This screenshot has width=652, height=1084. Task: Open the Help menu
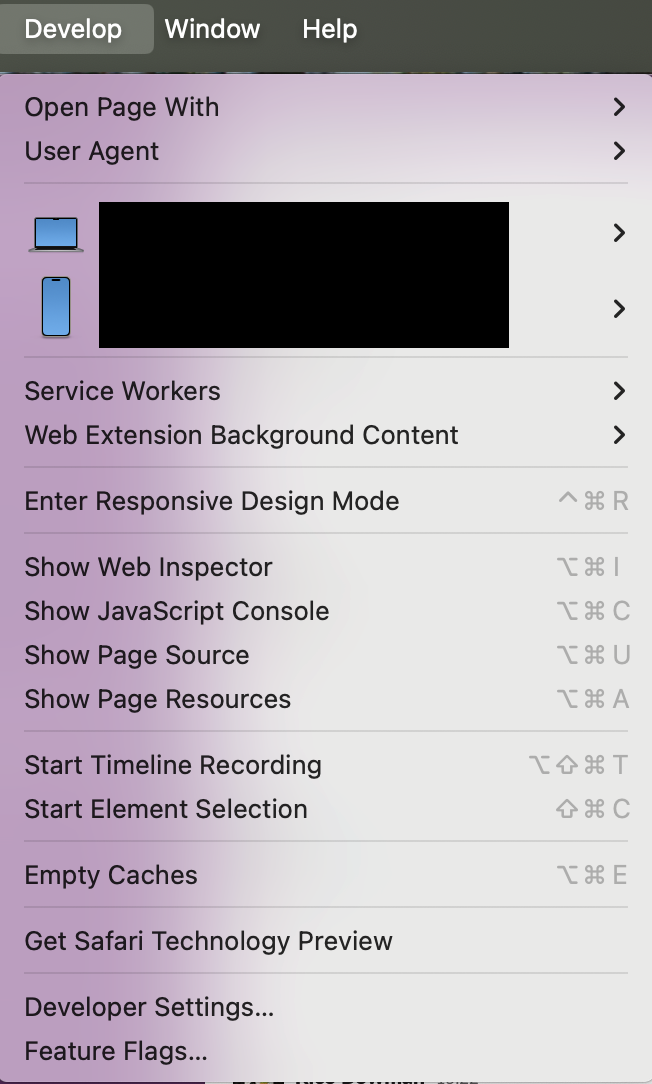329,29
